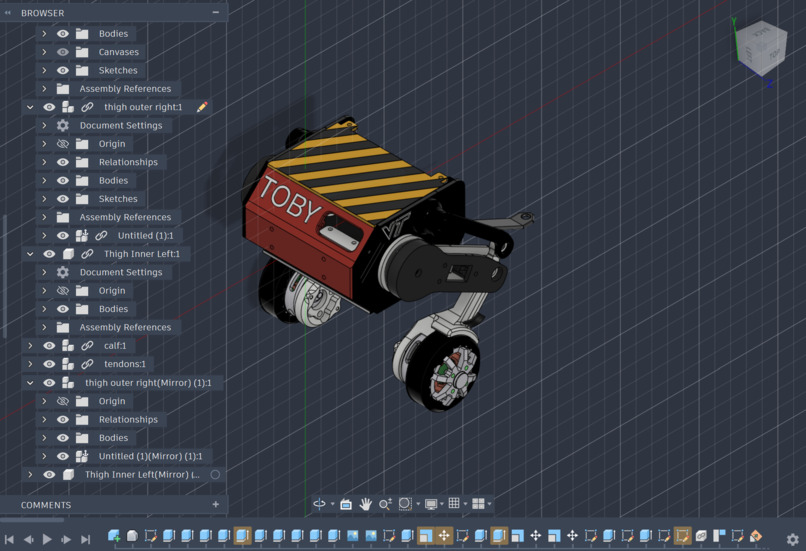This screenshot has width=806, height=551.
Task: Activate Thigh Inner Left(Mirror) radio button
Action: tap(215, 474)
